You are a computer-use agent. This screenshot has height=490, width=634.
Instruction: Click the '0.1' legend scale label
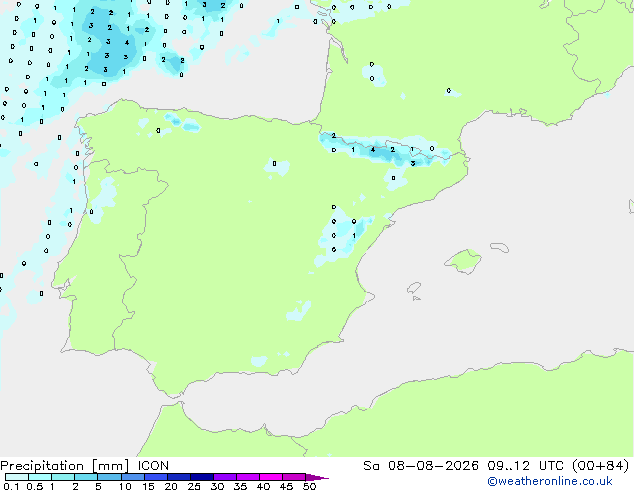pyautogui.click(x=11, y=486)
